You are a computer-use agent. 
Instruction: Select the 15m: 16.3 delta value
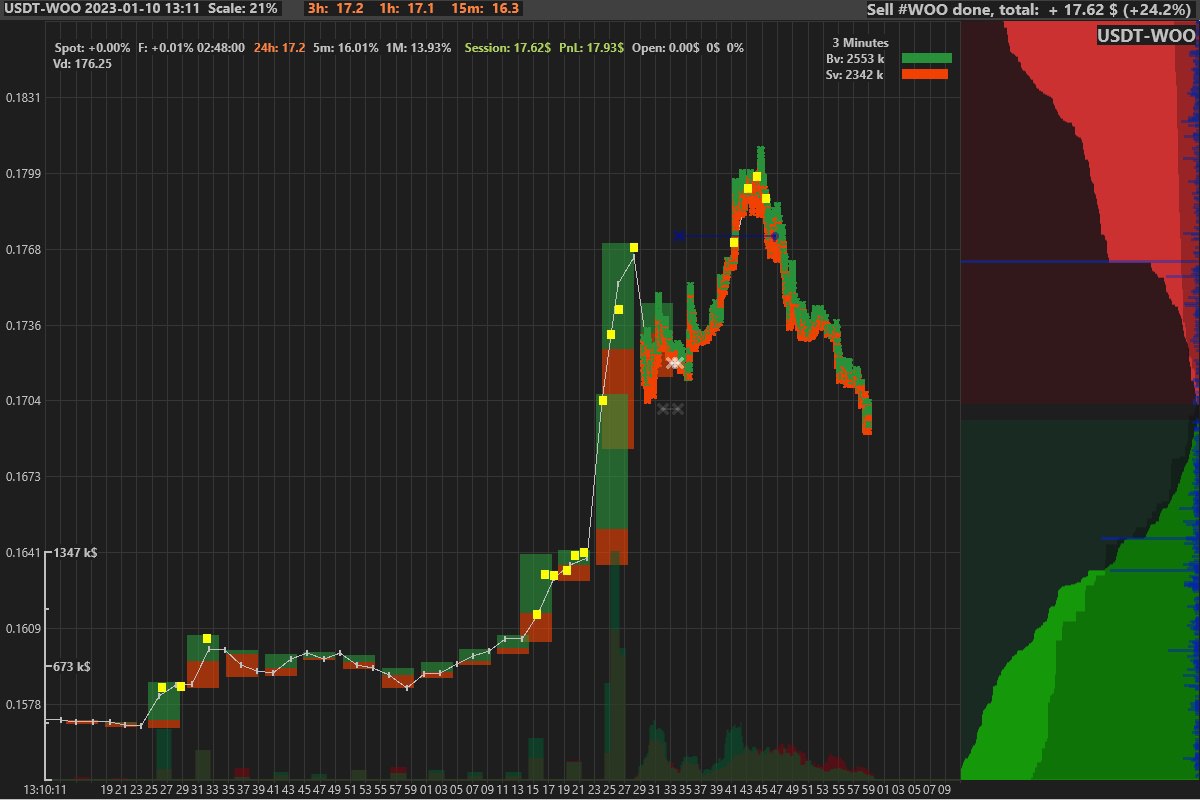tap(485, 8)
